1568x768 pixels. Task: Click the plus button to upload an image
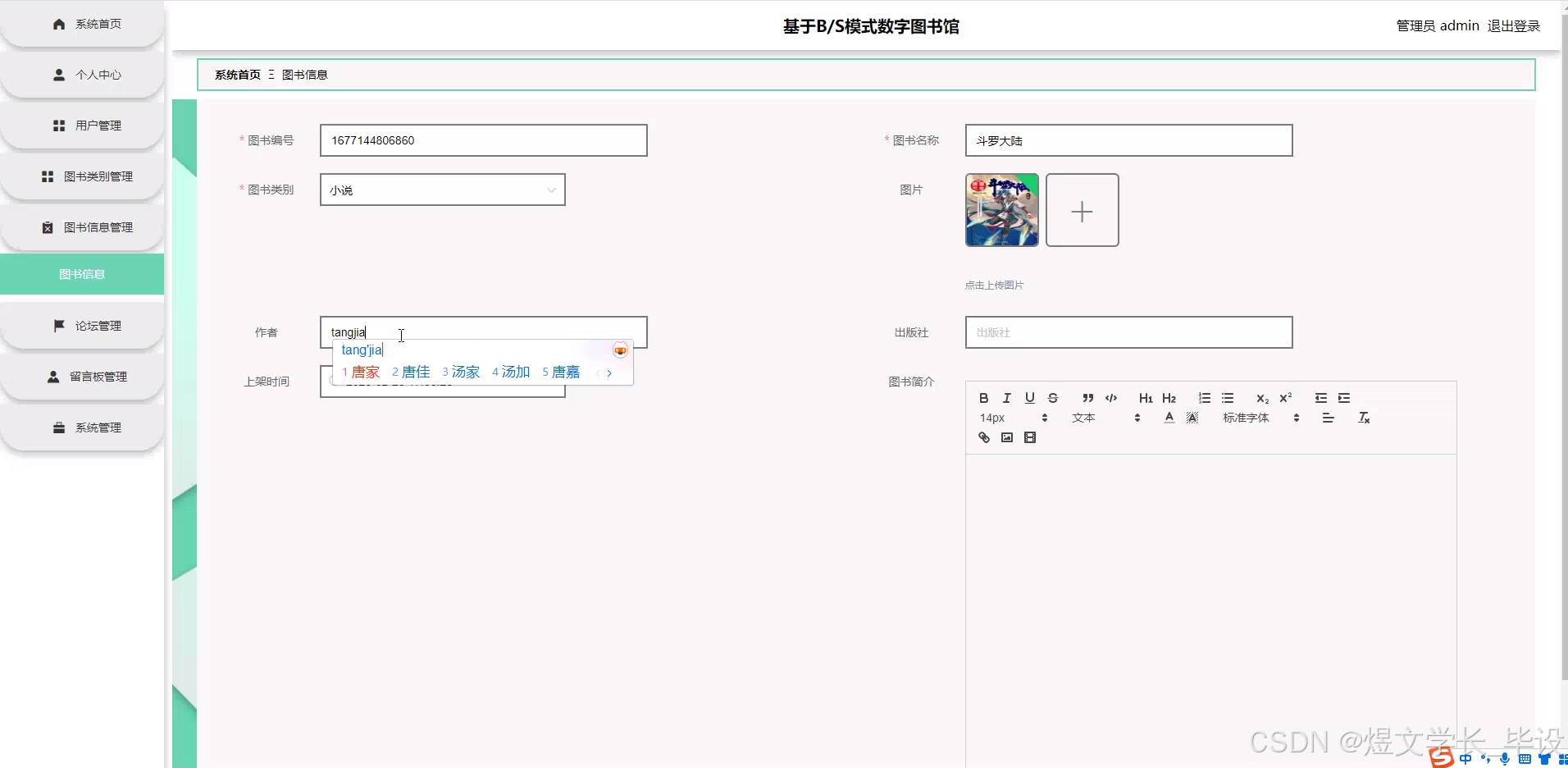click(x=1082, y=210)
